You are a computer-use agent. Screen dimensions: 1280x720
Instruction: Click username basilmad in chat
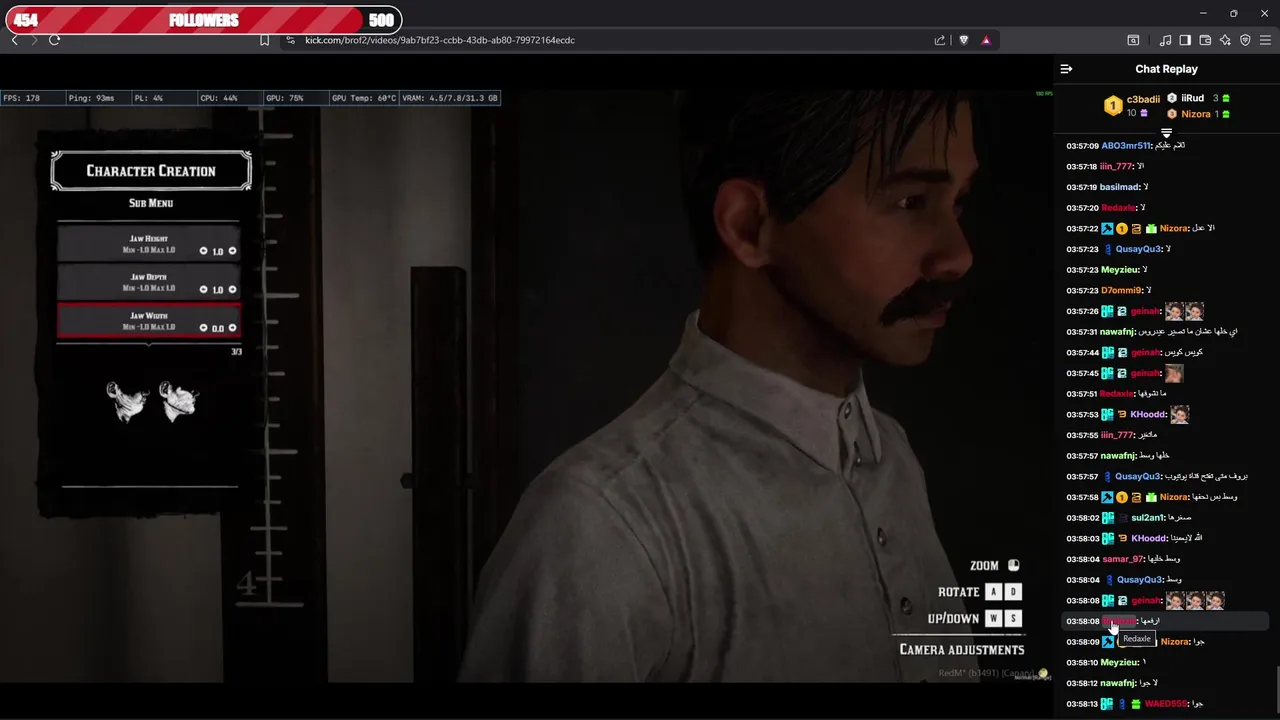1120,187
